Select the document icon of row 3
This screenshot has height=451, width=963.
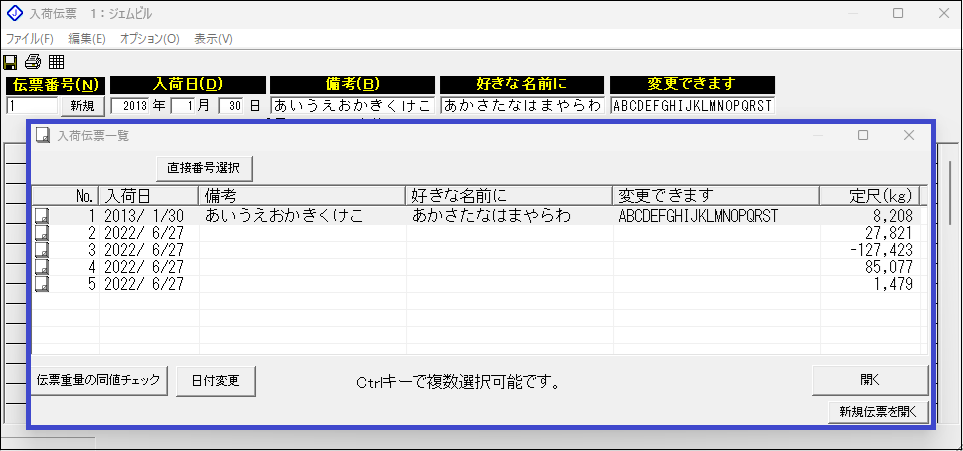coord(42,250)
